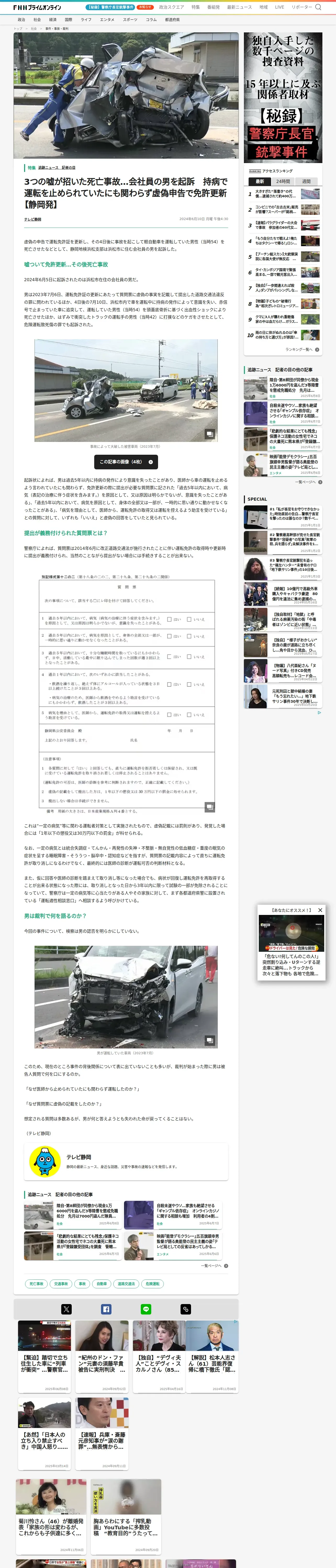Open SPECIAL 元死刑囚と獄中結婚 article

tap(282, 696)
